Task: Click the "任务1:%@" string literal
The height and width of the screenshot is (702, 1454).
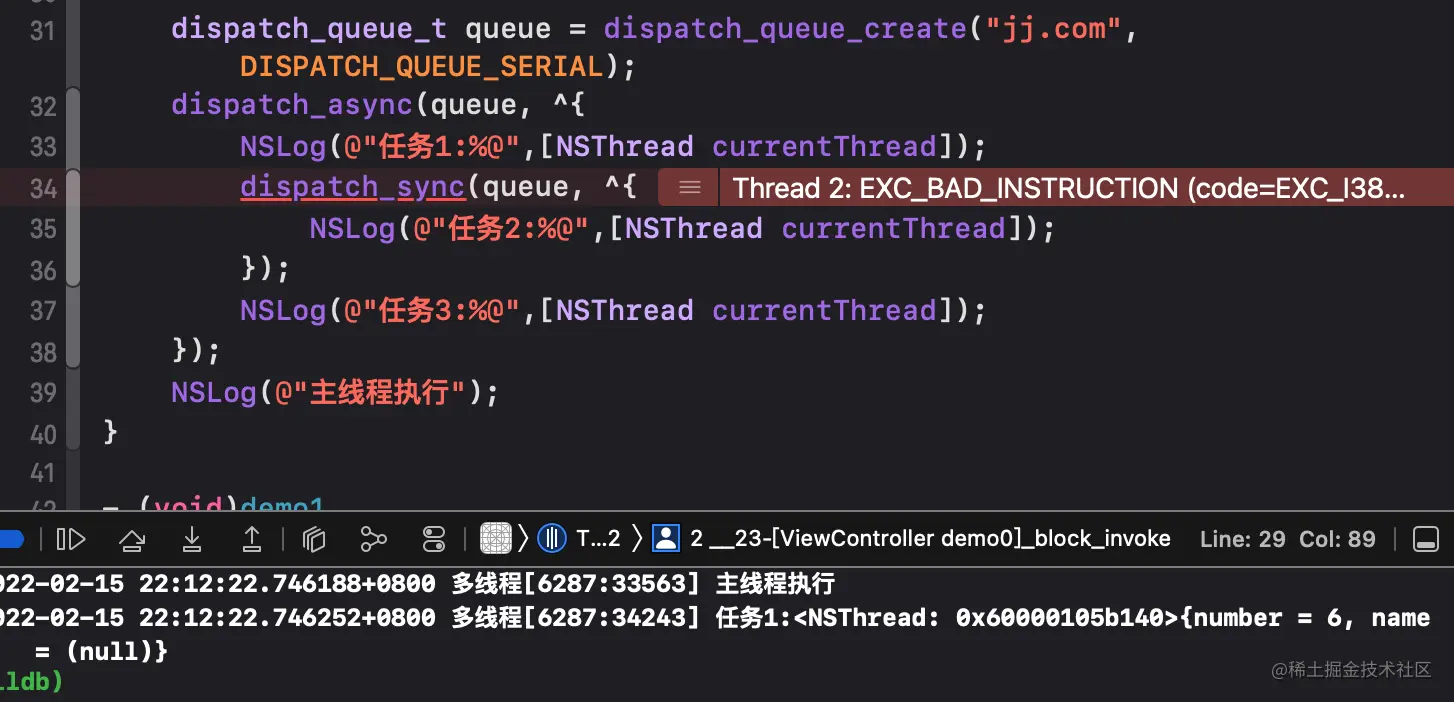Action: pyautogui.click(x=432, y=146)
